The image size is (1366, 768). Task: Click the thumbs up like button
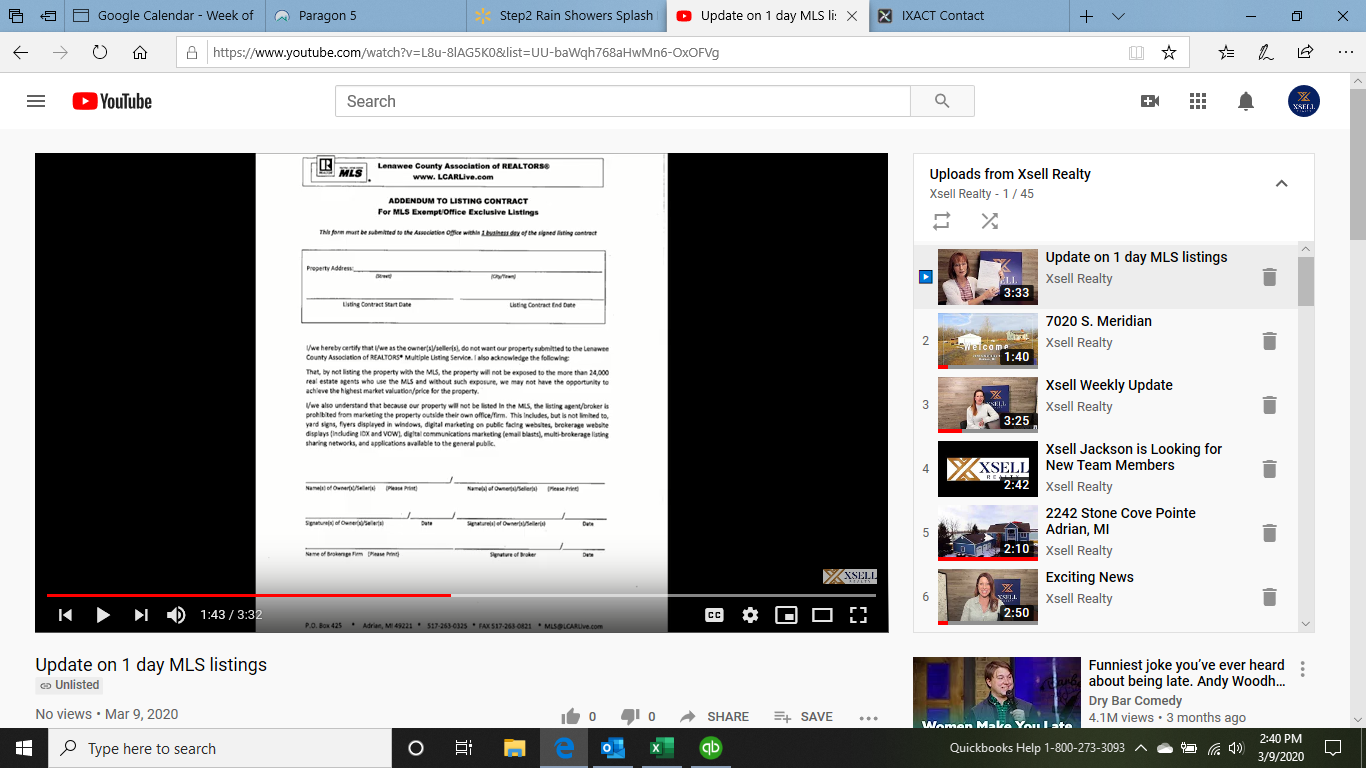[x=571, y=716]
